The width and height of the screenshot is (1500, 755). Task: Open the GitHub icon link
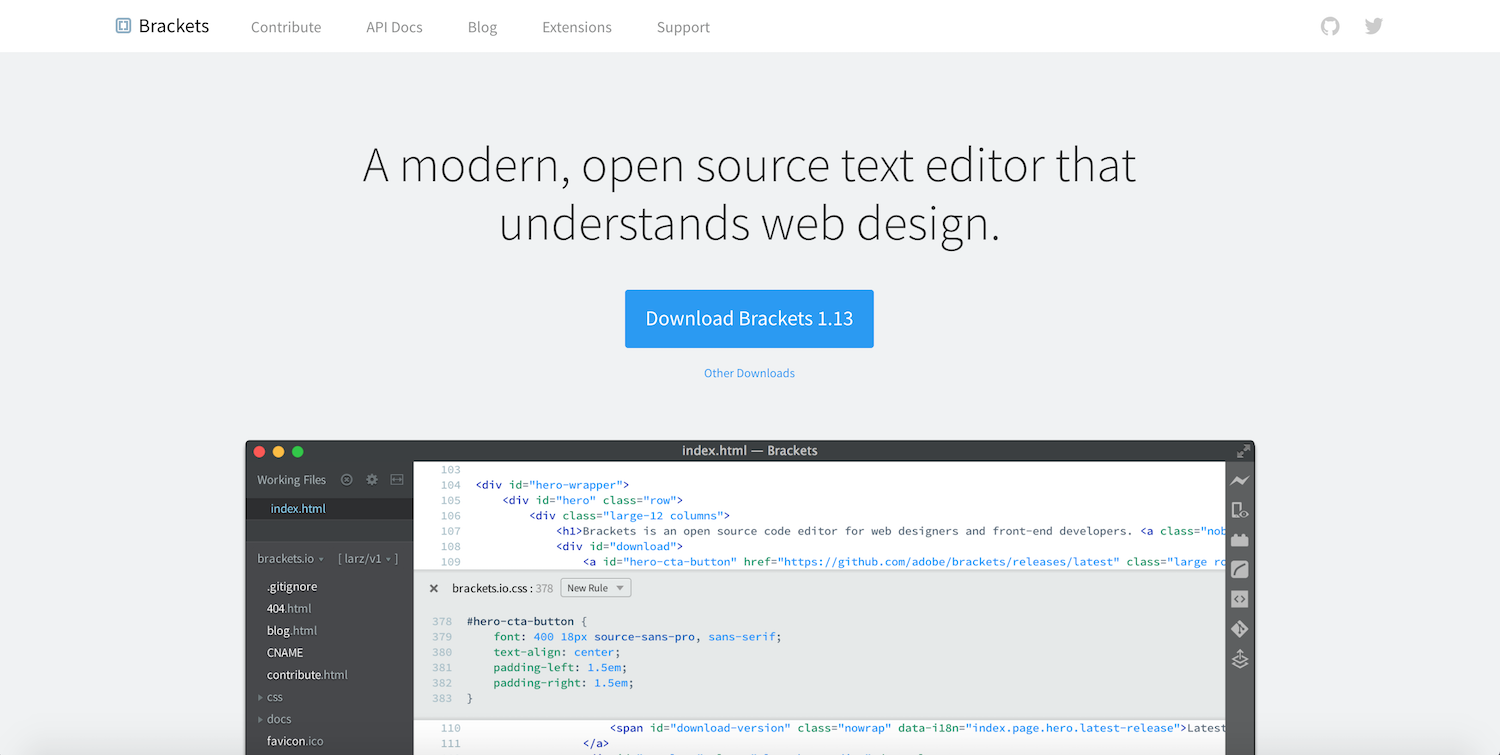(x=1330, y=26)
